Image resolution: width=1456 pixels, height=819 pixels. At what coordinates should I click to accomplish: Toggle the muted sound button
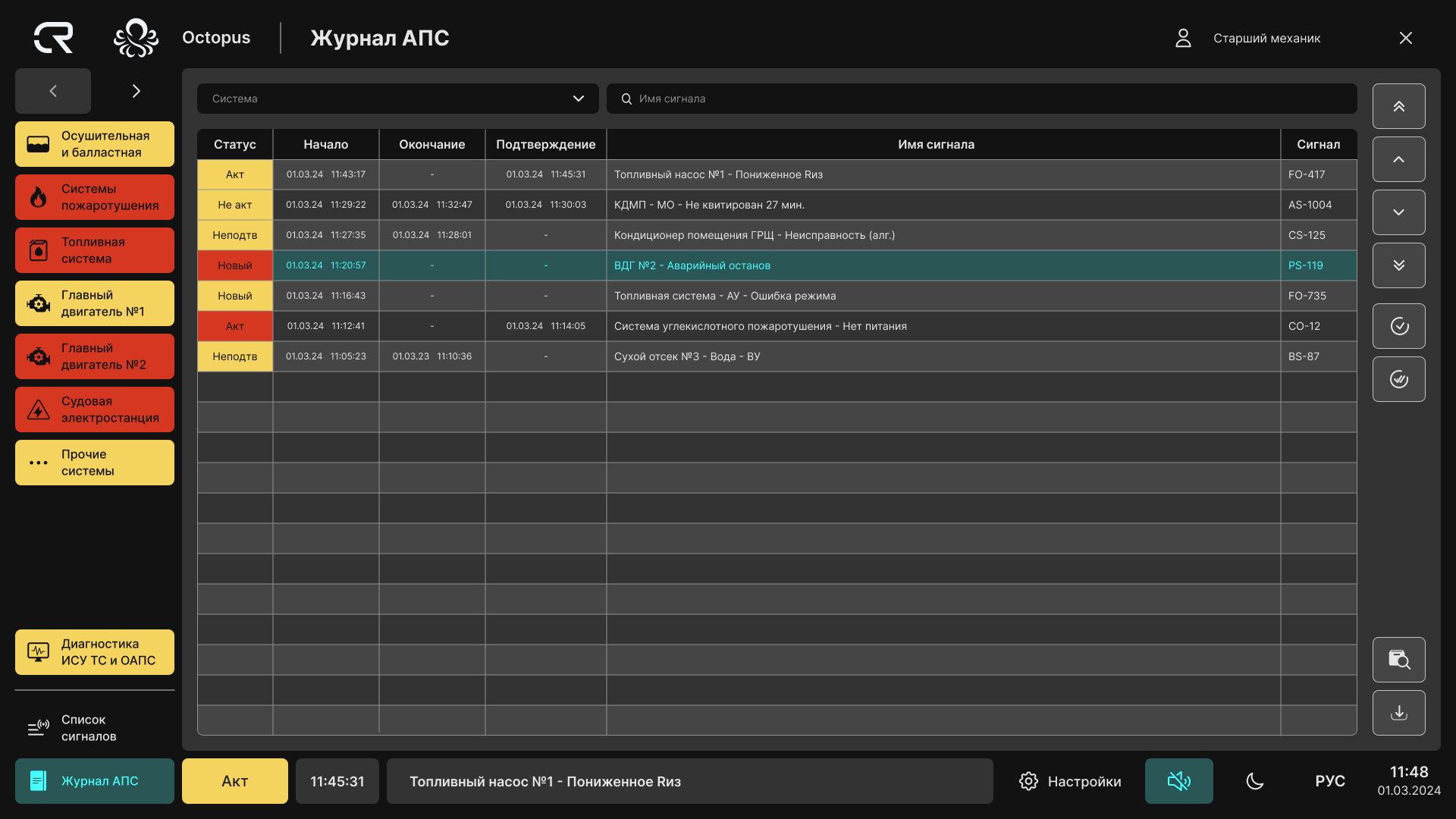coord(1178,781)
